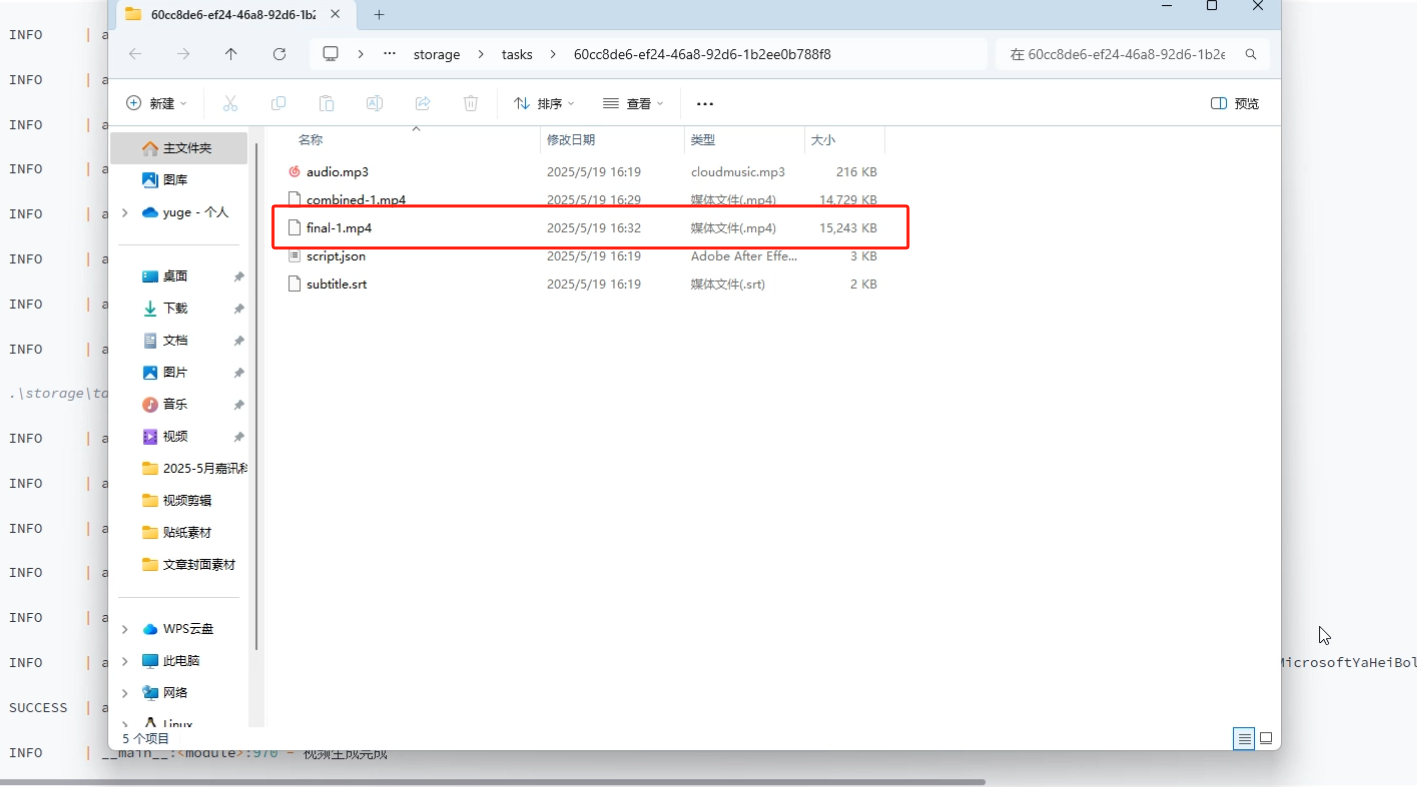
Task: Expand the This PC node
Action: [125, 661]
